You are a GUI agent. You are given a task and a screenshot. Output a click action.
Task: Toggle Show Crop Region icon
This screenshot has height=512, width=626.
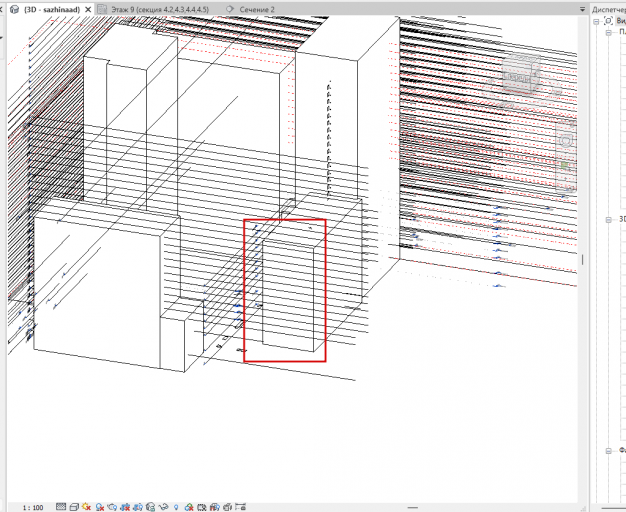pyautogui.click(x=138, y=507)
